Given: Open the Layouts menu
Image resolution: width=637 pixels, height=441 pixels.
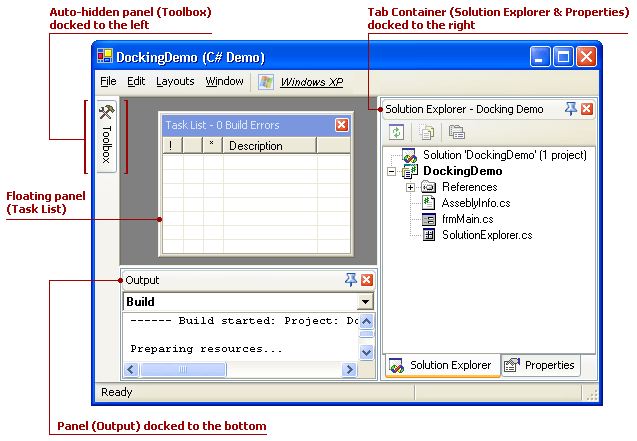Looking at the screenshot, I should coord(175,82).
